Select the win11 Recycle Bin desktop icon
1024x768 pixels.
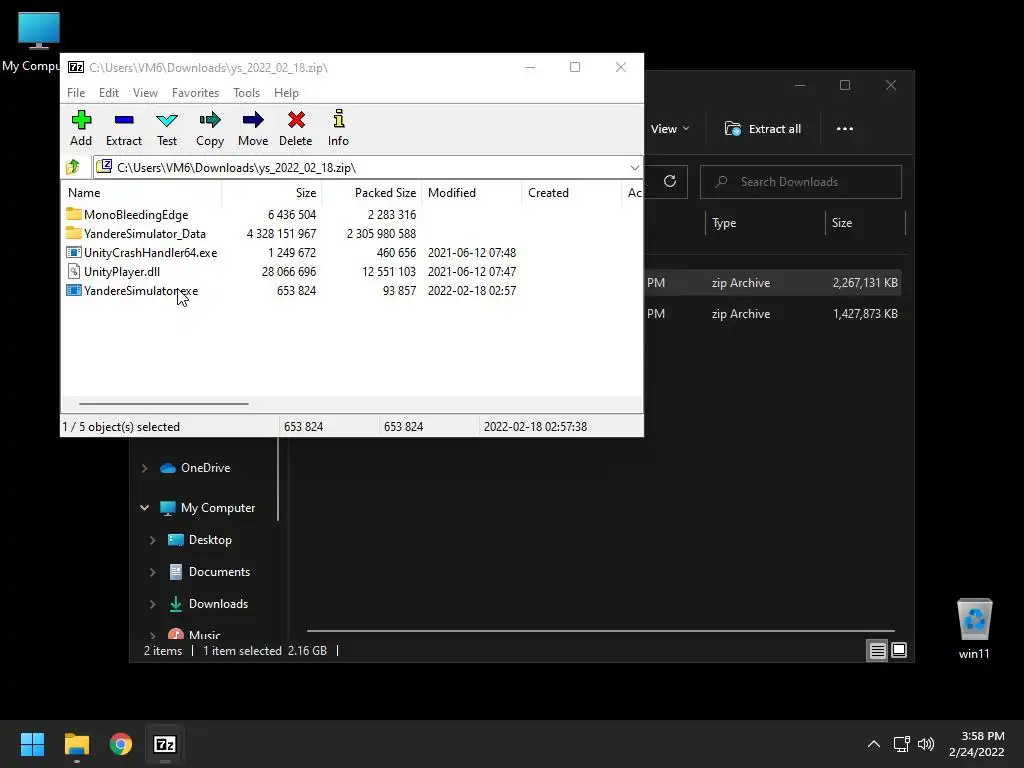pos(974,630)
